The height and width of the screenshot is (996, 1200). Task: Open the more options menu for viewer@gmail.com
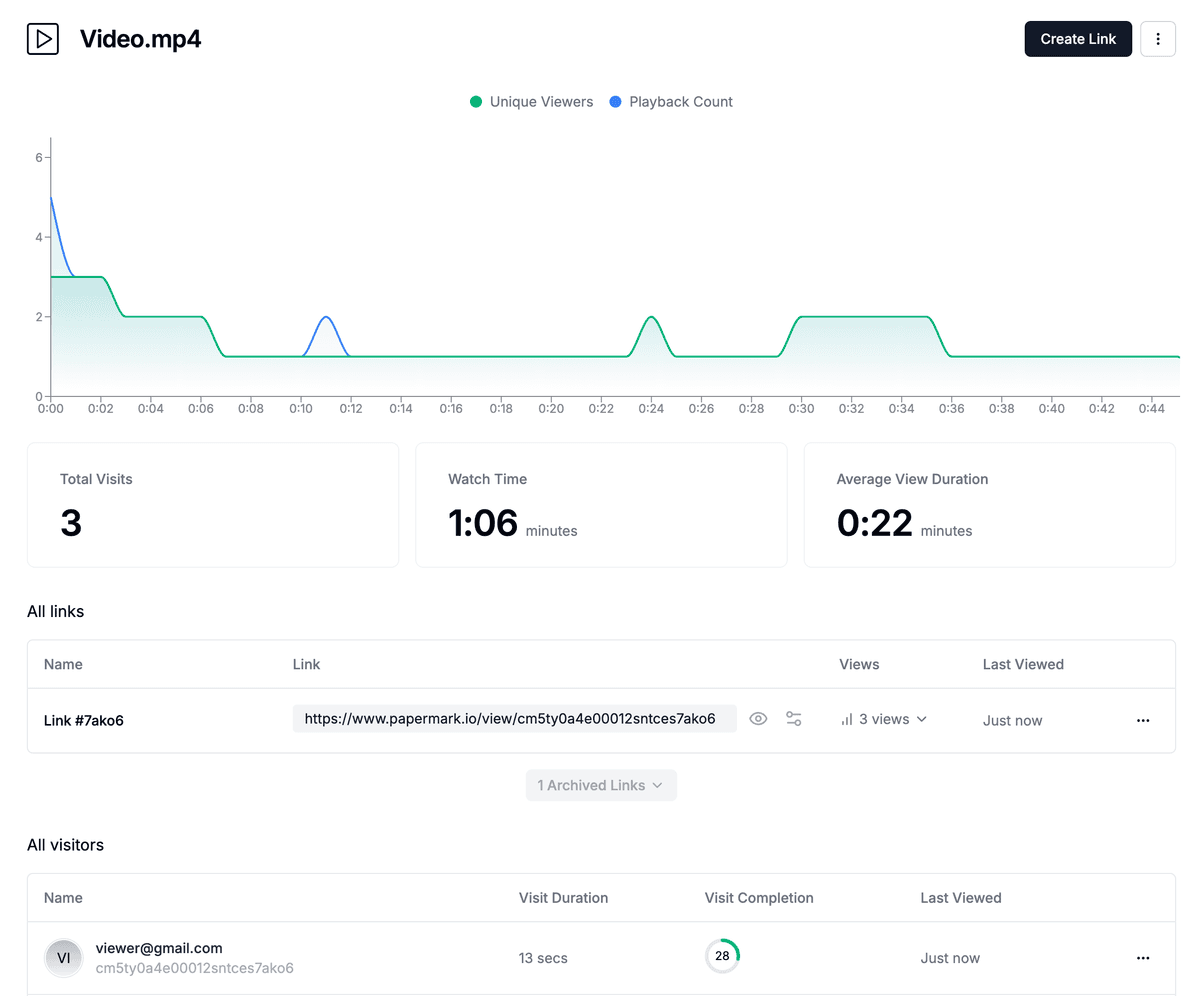1143,958
